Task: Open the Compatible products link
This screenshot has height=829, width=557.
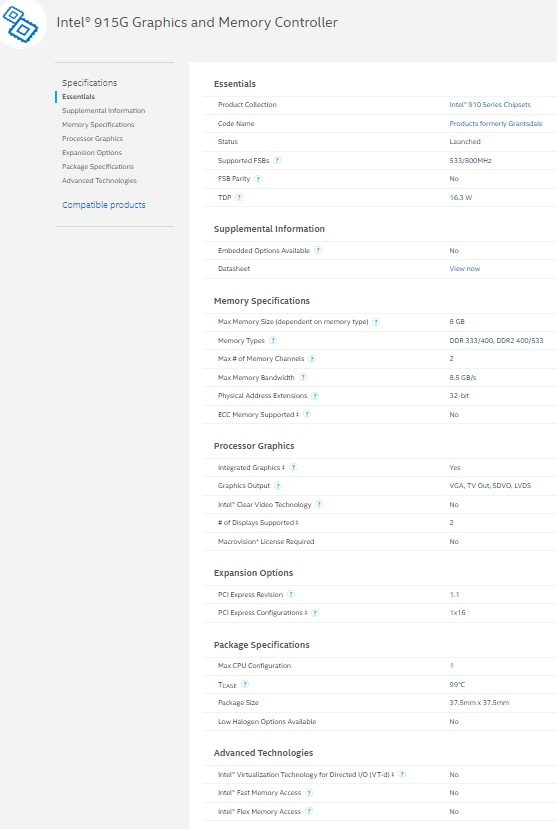Action: tap(104, 205)
